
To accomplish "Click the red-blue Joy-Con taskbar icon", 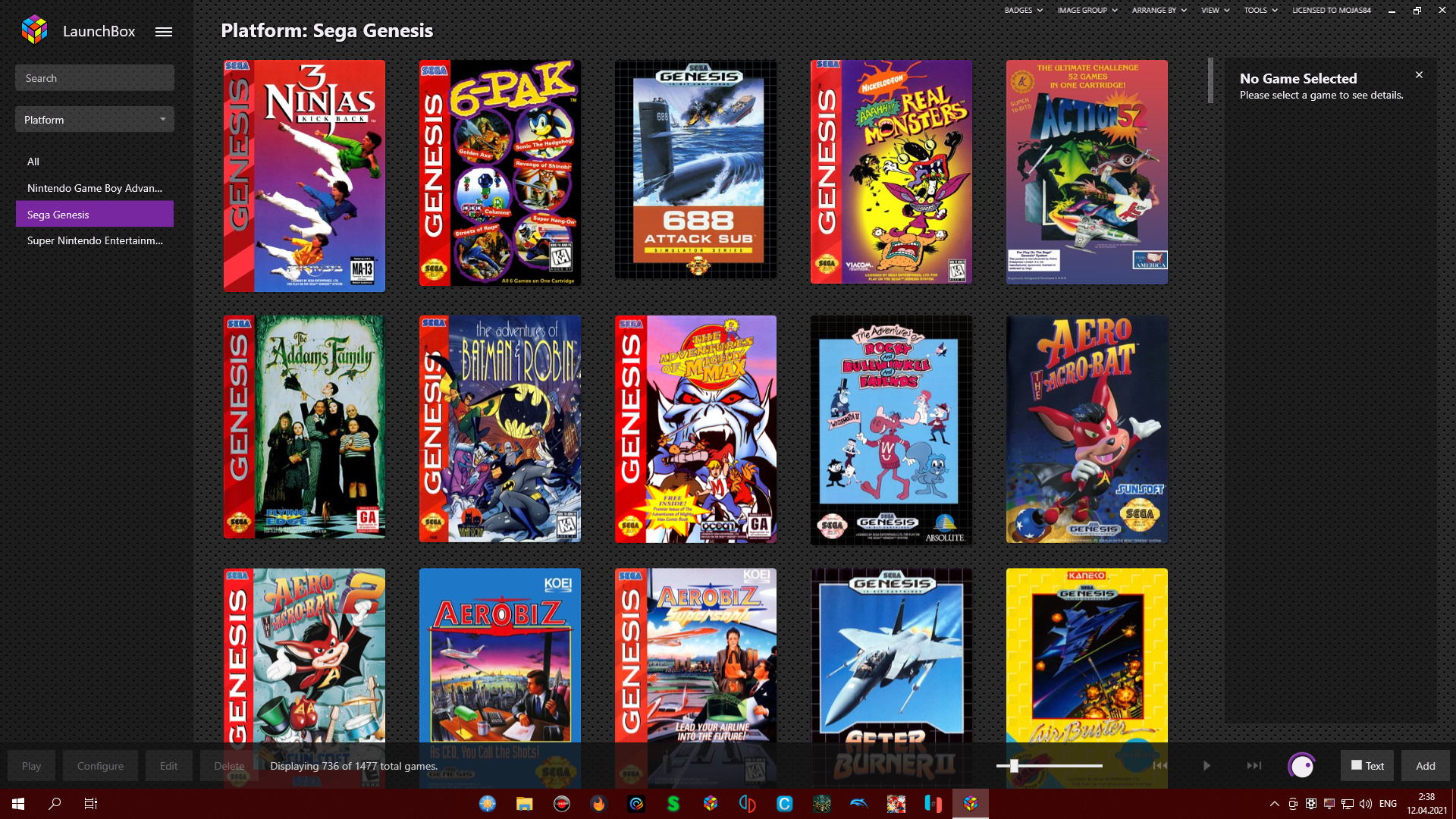I will [x=934, y=804].
